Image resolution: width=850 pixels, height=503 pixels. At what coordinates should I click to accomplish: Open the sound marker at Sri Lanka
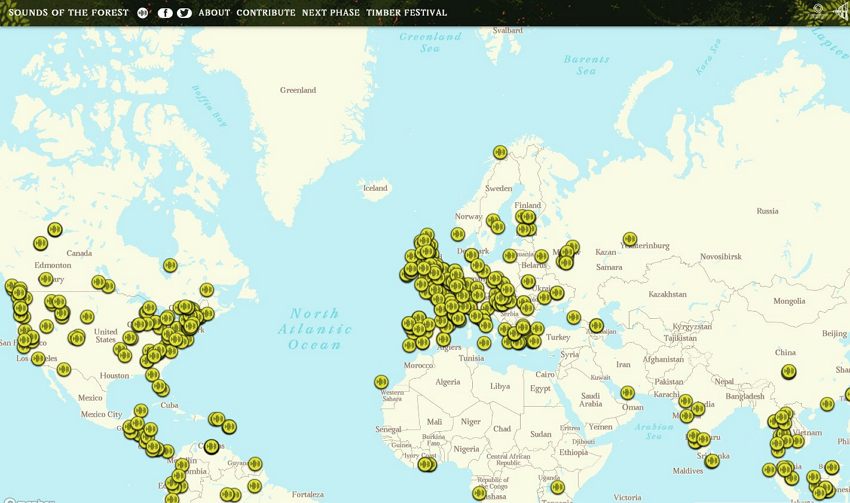pos(712,461)
